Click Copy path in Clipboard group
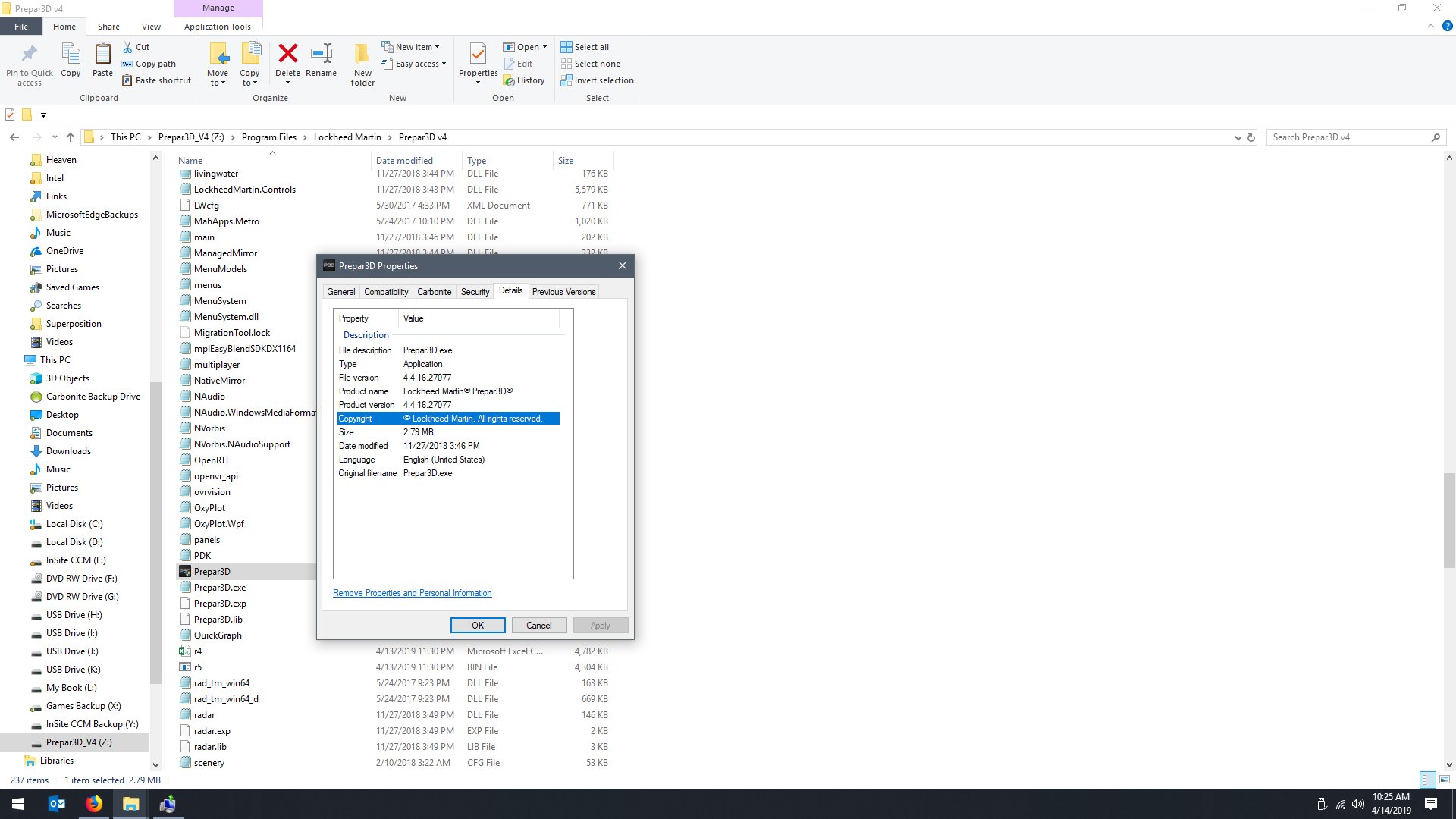 149,64
